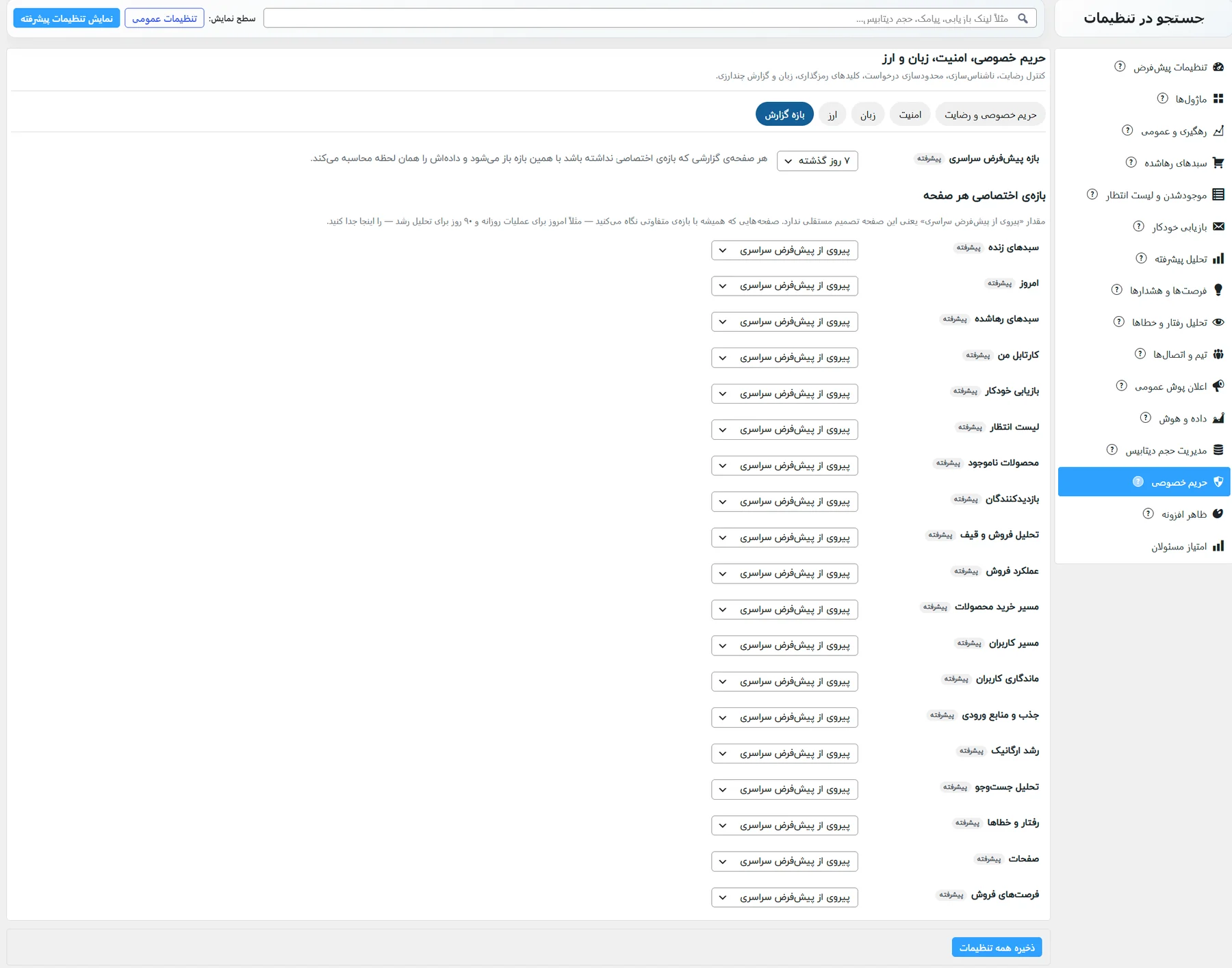Image resolution: width=1232 pixels, height=968 pixels.
Task: Click the cart icon beside سبدهای رهاشده
Action: click(1218, 163)
